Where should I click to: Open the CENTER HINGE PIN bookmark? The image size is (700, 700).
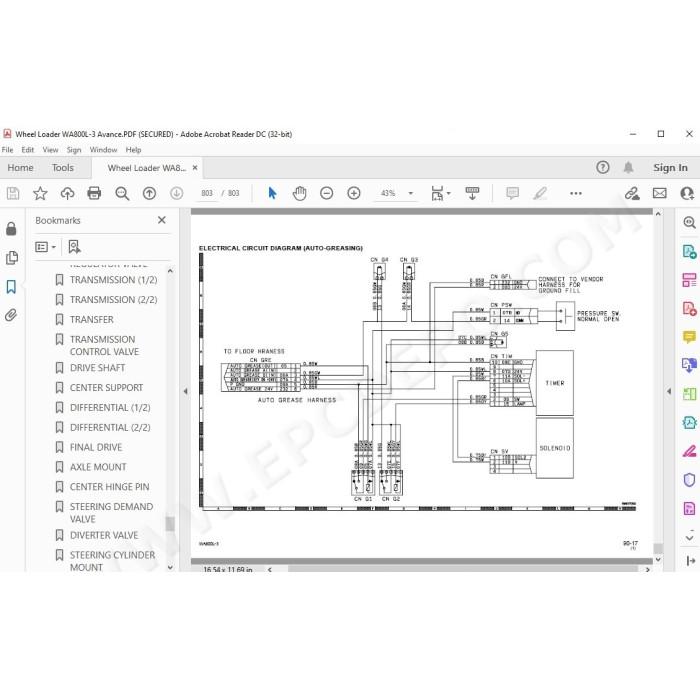click(109, 487)
